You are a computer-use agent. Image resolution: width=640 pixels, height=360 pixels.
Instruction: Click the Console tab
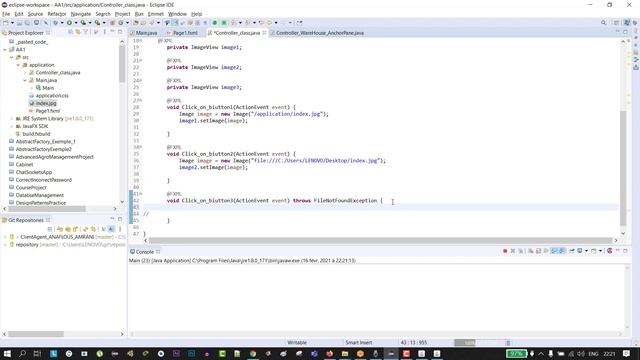144,252
